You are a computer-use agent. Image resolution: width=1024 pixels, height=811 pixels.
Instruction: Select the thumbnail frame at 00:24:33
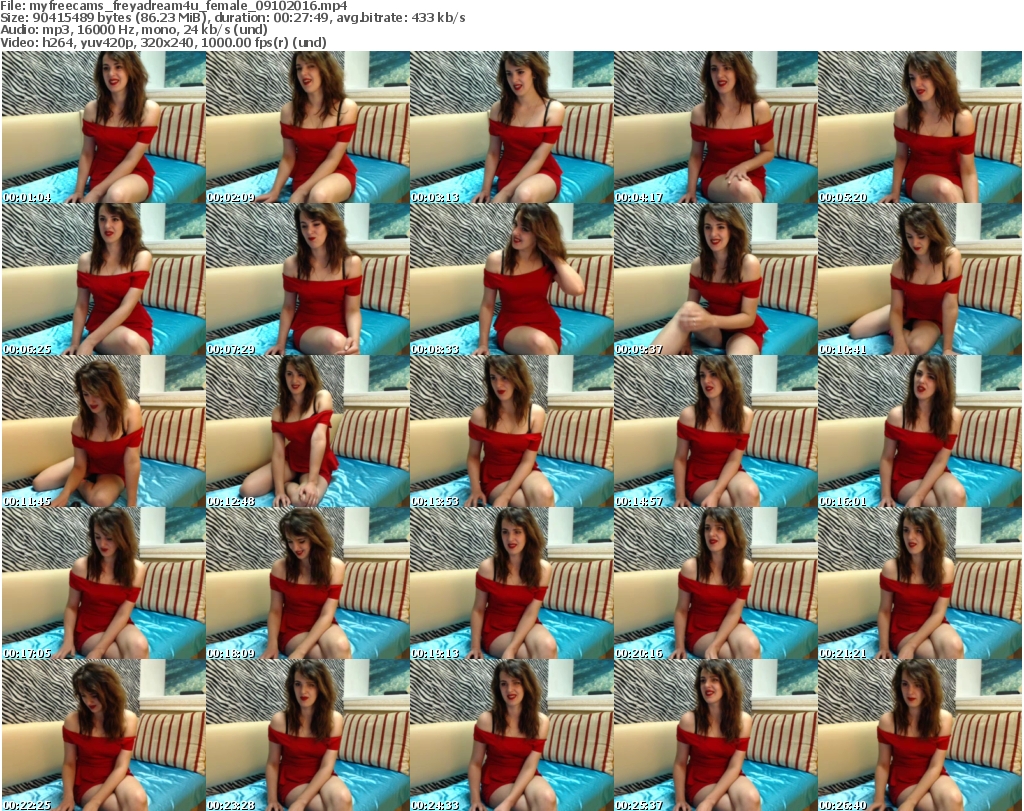(x=512, y=735)
